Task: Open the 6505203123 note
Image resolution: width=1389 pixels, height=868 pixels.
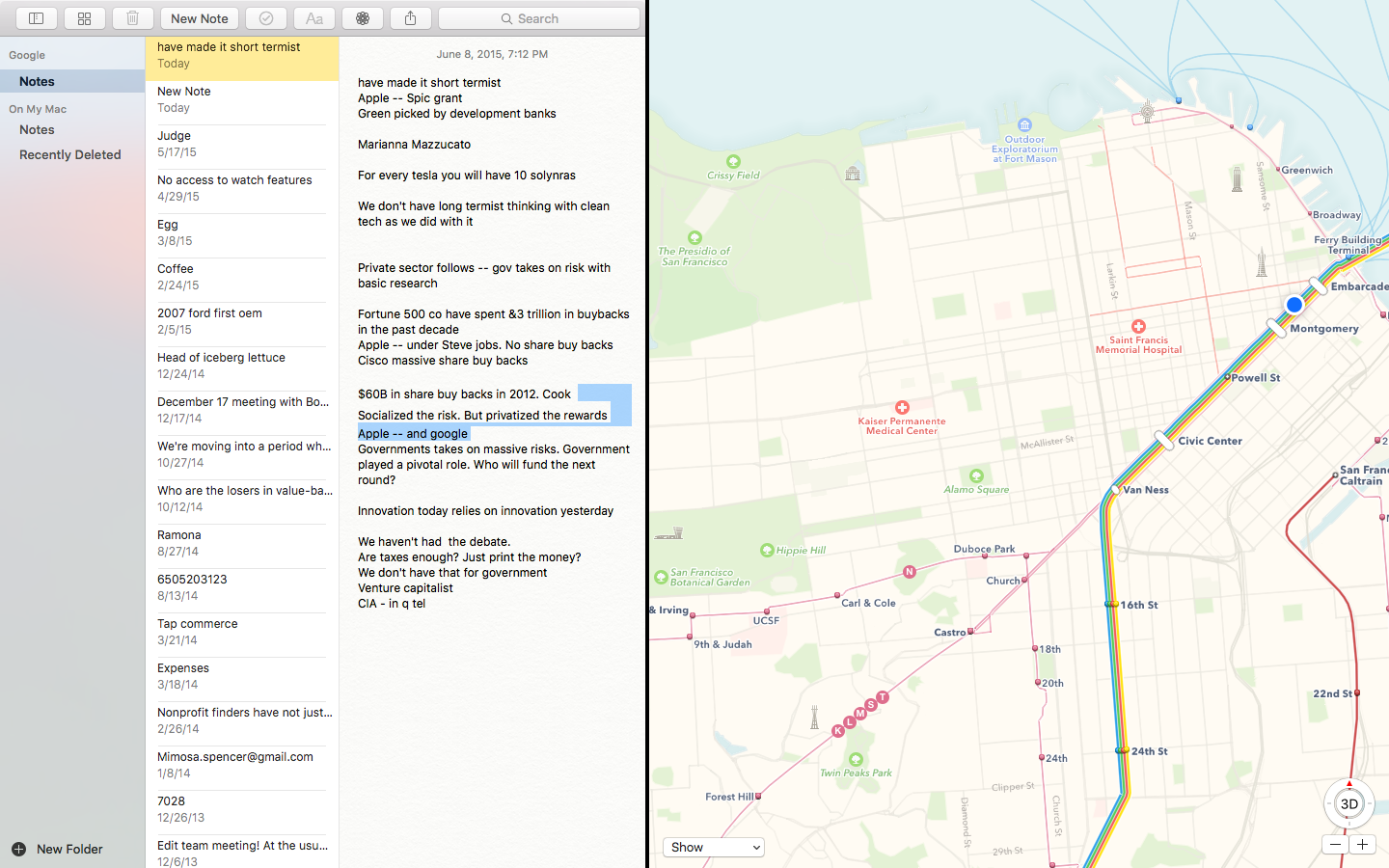Action: [242, 590]
